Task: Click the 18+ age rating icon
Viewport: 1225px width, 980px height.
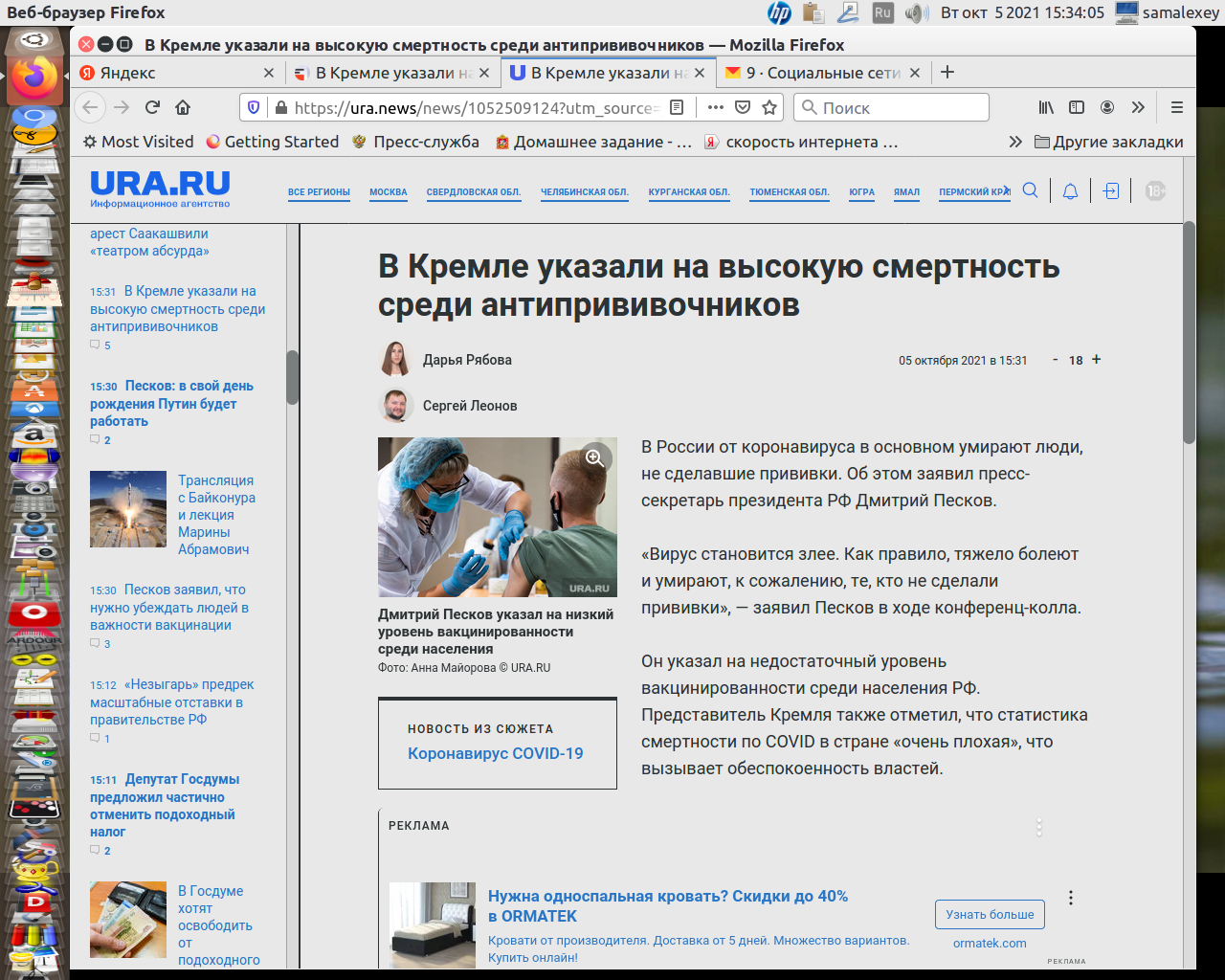Action: (x=1155, y=191)
